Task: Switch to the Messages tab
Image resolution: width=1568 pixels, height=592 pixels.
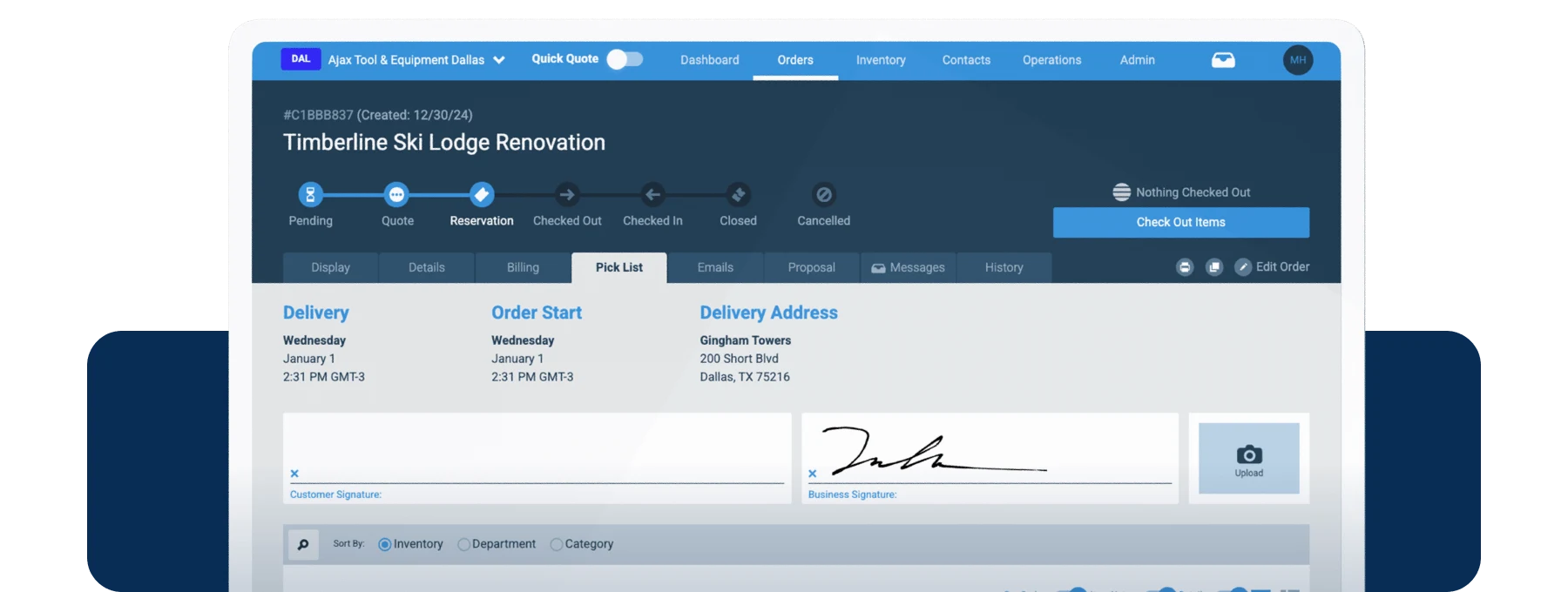Action: (909, 267)
